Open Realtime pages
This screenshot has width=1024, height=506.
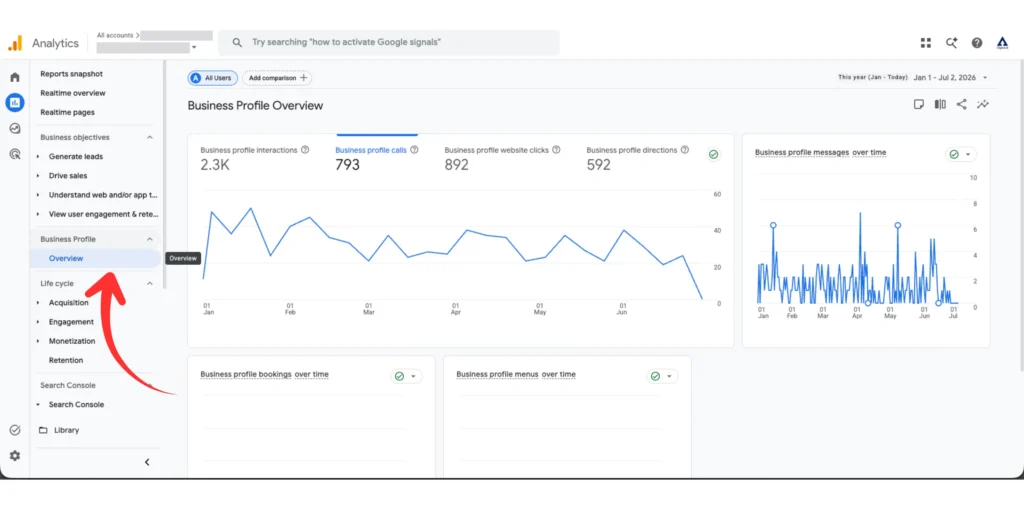(67, 112)
